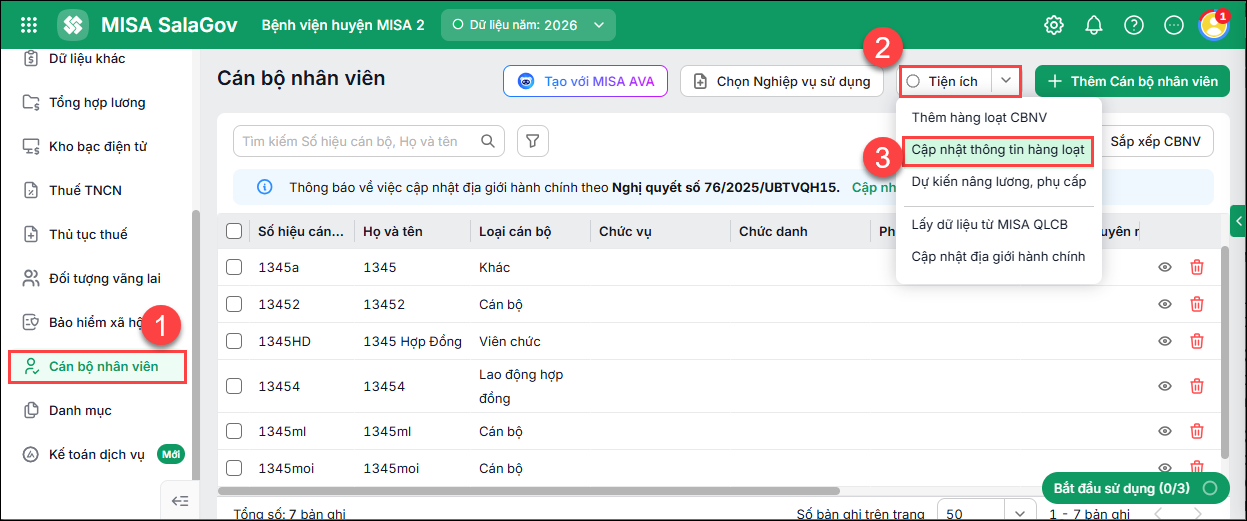Click the Sắp xếp CBNV button
1247x521 pixels.
tap(1156, 141)
